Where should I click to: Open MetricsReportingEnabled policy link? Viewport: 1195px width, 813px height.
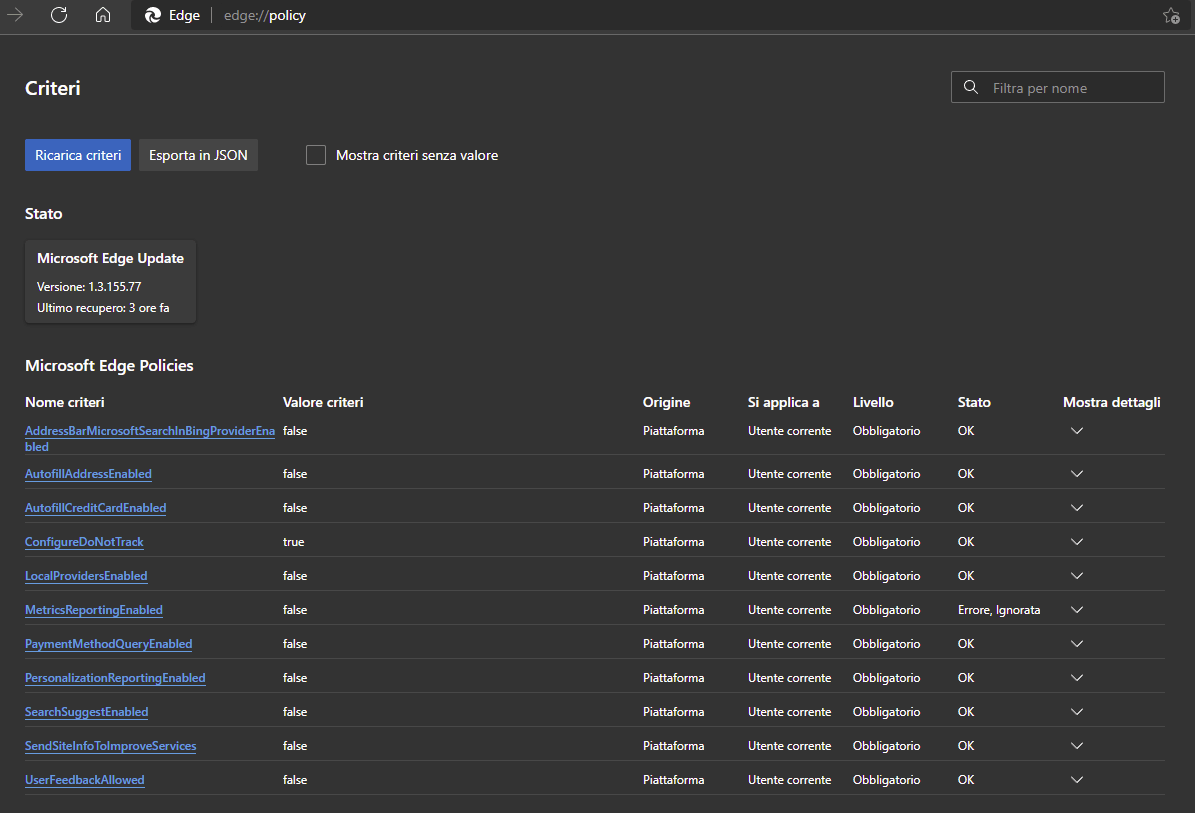click(94, 610)
